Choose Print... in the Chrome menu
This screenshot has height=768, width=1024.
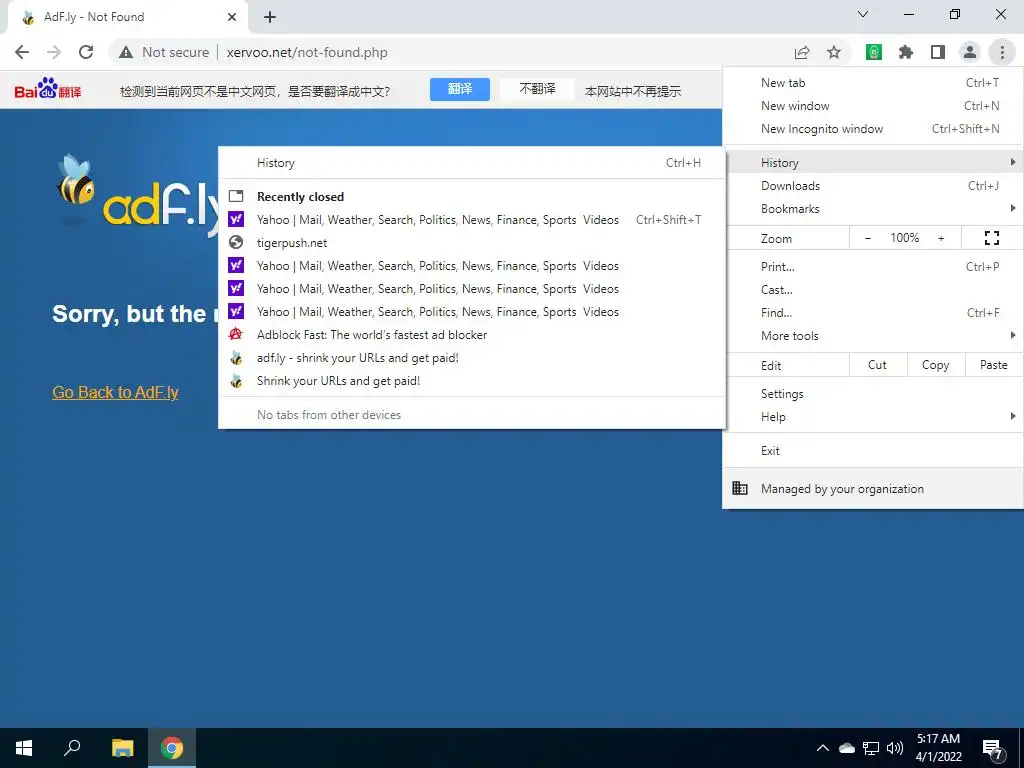click(873, 266)
